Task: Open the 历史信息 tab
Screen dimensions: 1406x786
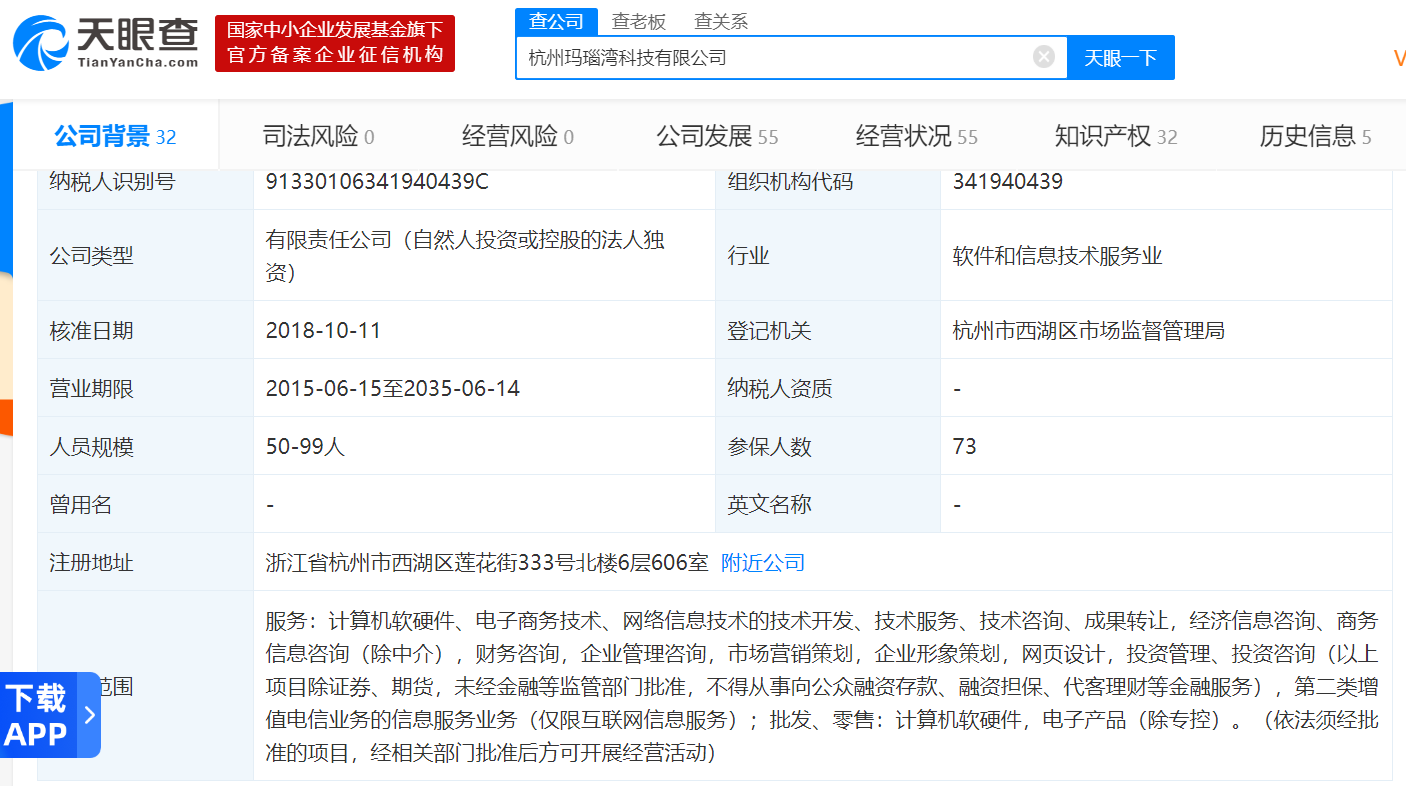Action: tap(1315, 137)
